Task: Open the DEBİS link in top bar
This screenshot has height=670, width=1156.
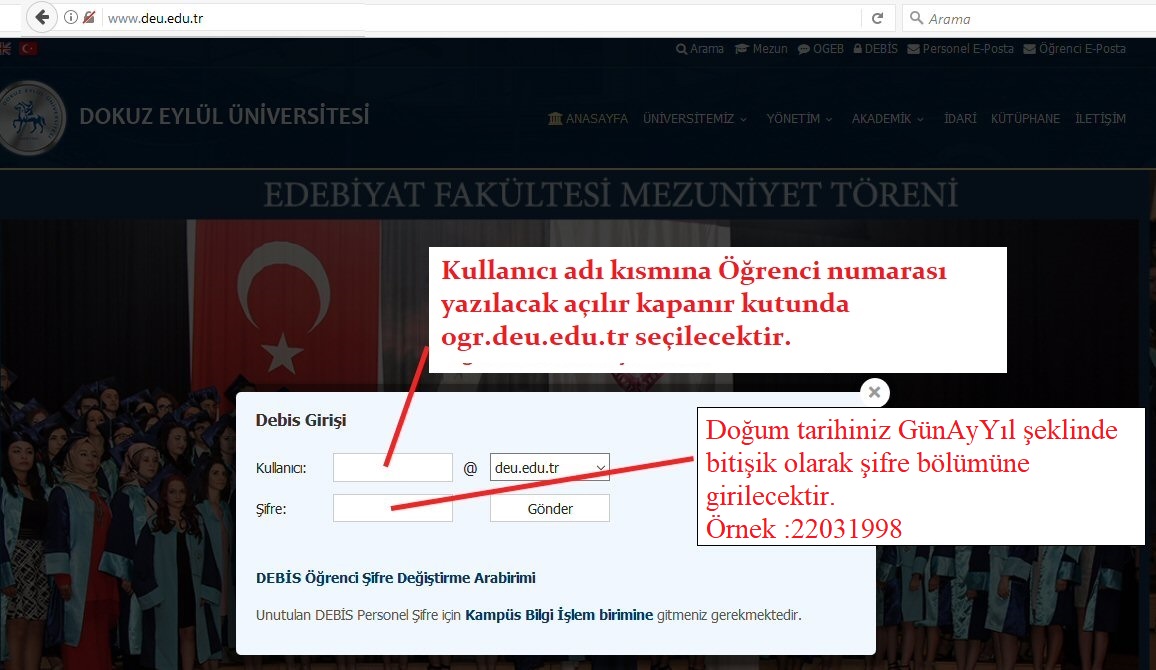Action: click(x=875, y=49)
